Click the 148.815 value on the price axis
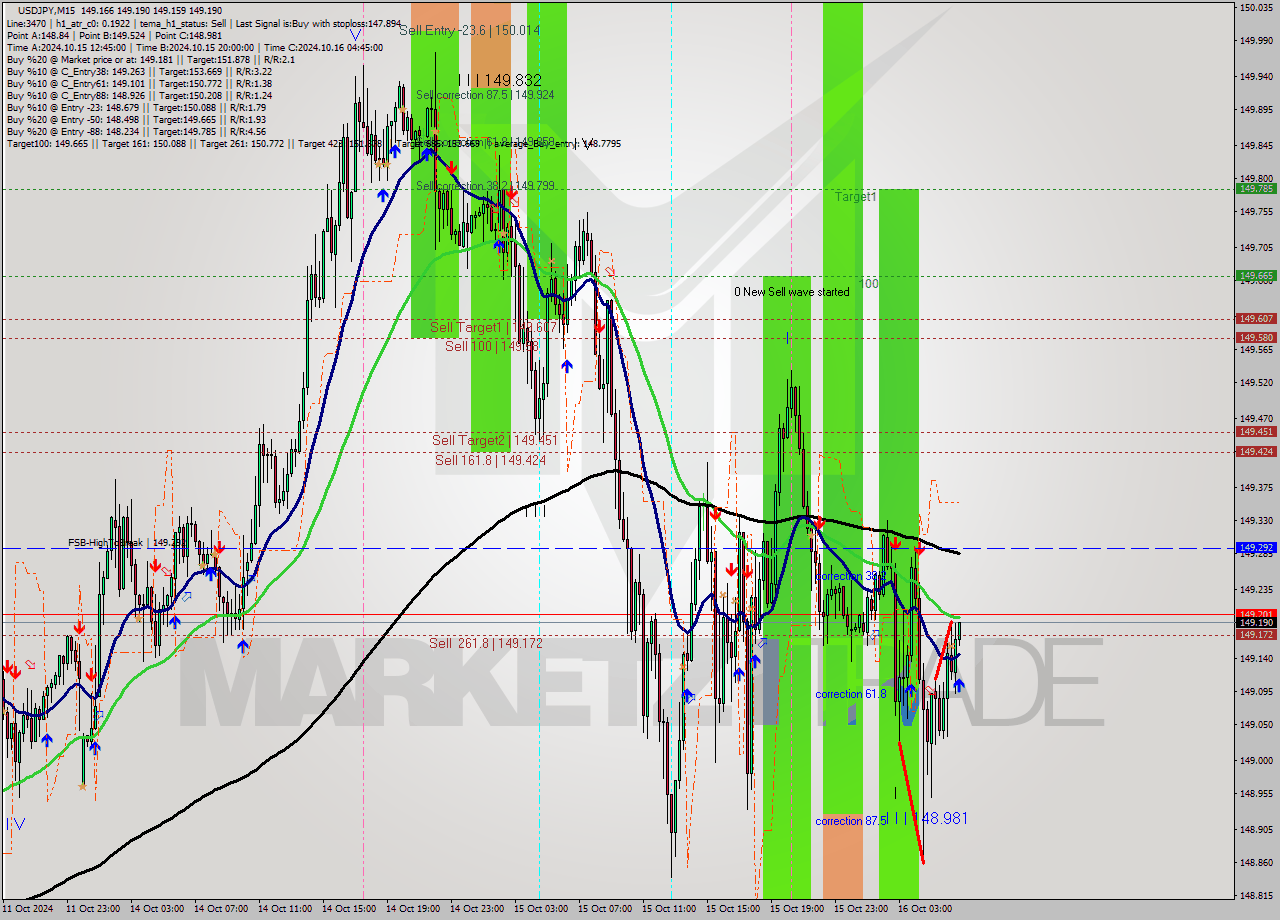This screenshot has width=1280, height=920. pyautogui.click(x=1256, y=897)
